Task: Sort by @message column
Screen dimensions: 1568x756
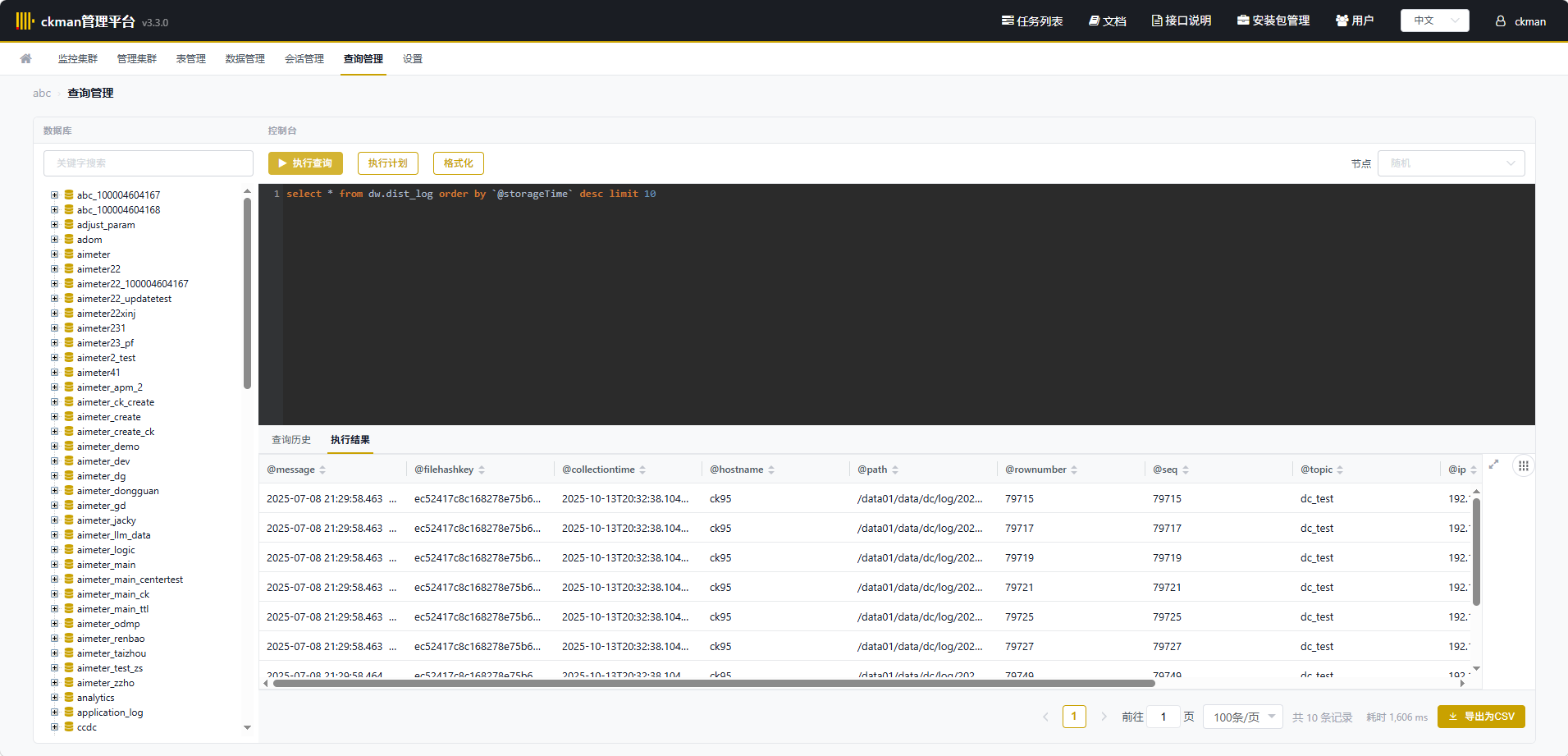Action: (322, 470)
